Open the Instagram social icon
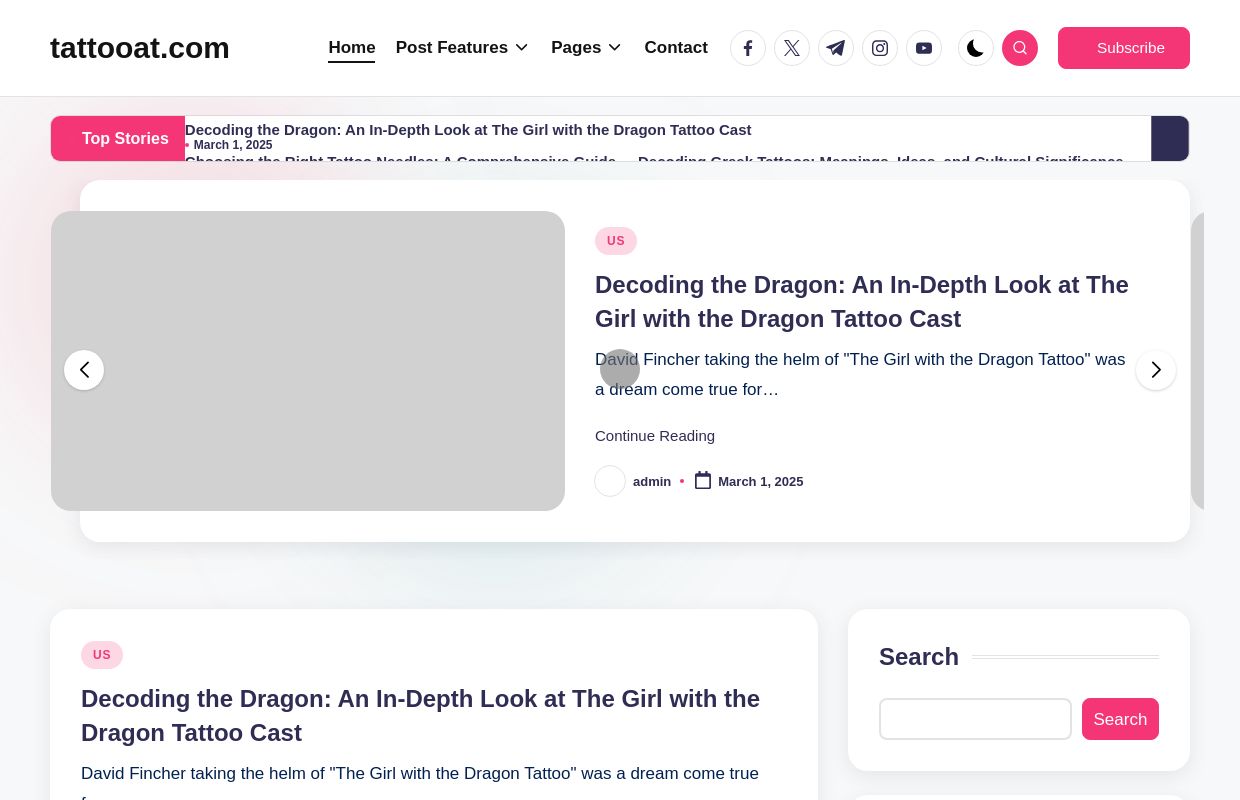 880,48
